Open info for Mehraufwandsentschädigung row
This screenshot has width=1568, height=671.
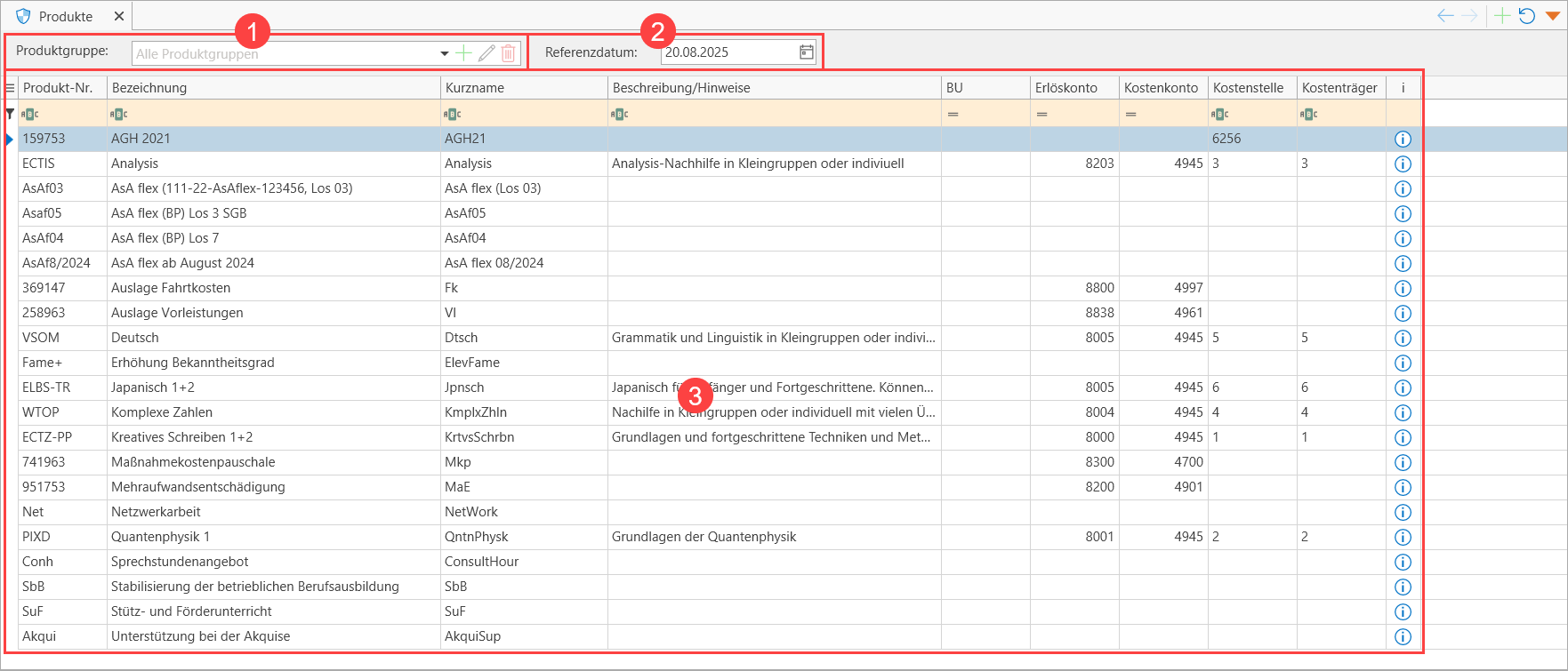pos(1403,487)
